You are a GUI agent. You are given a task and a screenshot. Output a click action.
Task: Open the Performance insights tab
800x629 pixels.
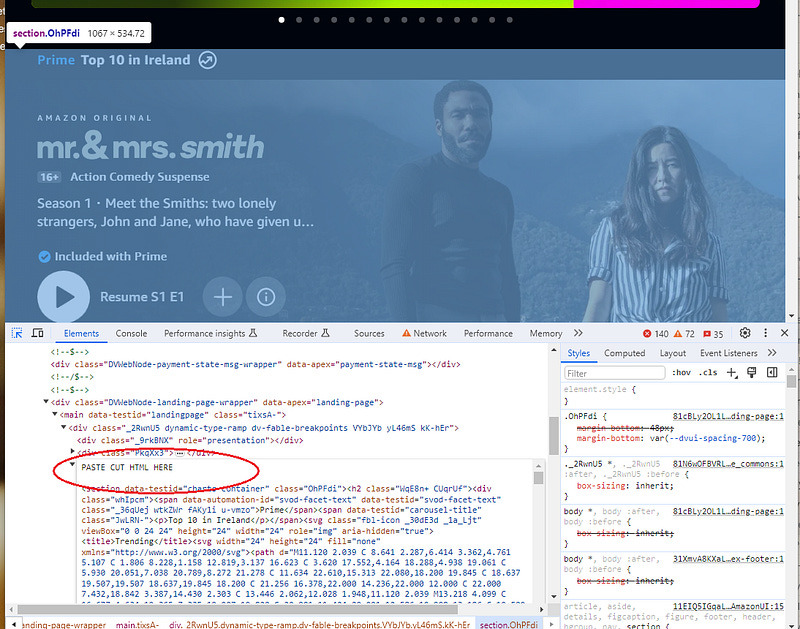point(210,334)
